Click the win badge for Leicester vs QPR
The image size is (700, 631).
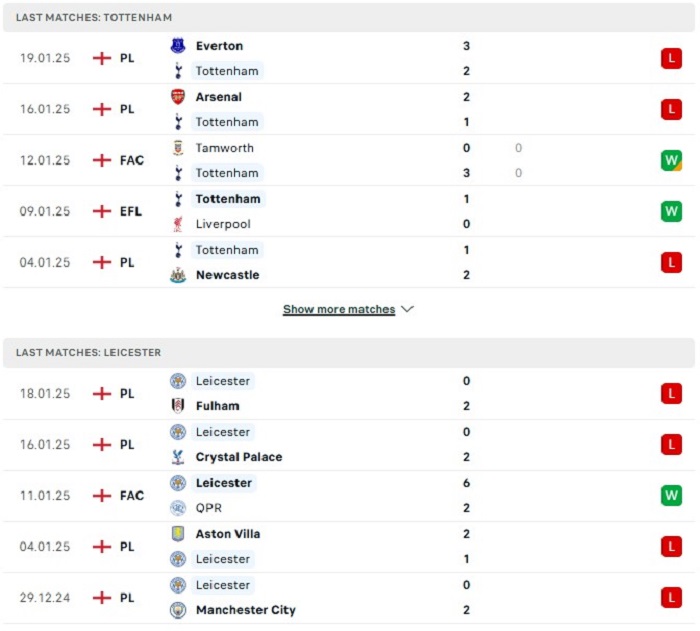pyautogui.click(x=670, y=495)
